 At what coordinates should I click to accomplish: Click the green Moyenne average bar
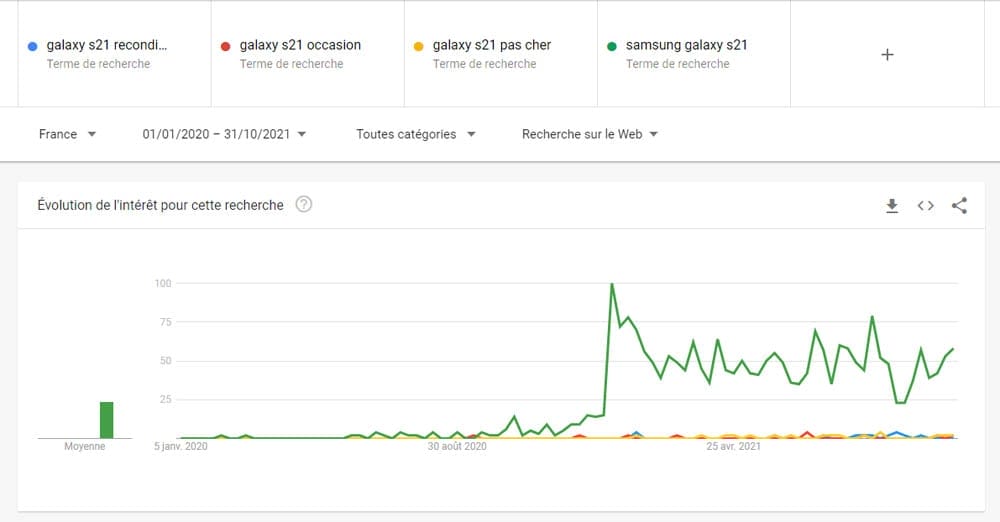tap(106, 420)
